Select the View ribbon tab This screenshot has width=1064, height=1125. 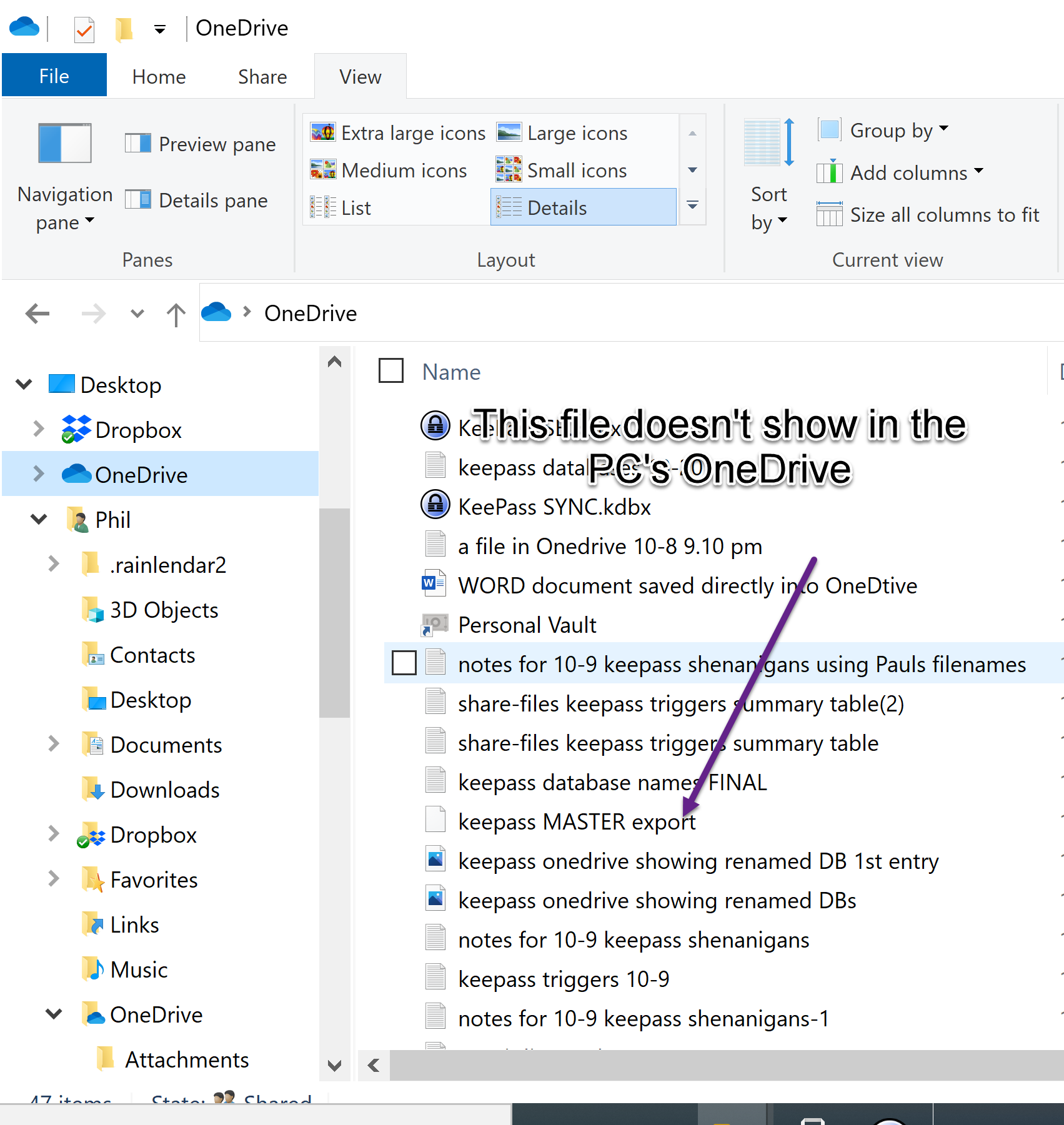[x=360, y=76]
